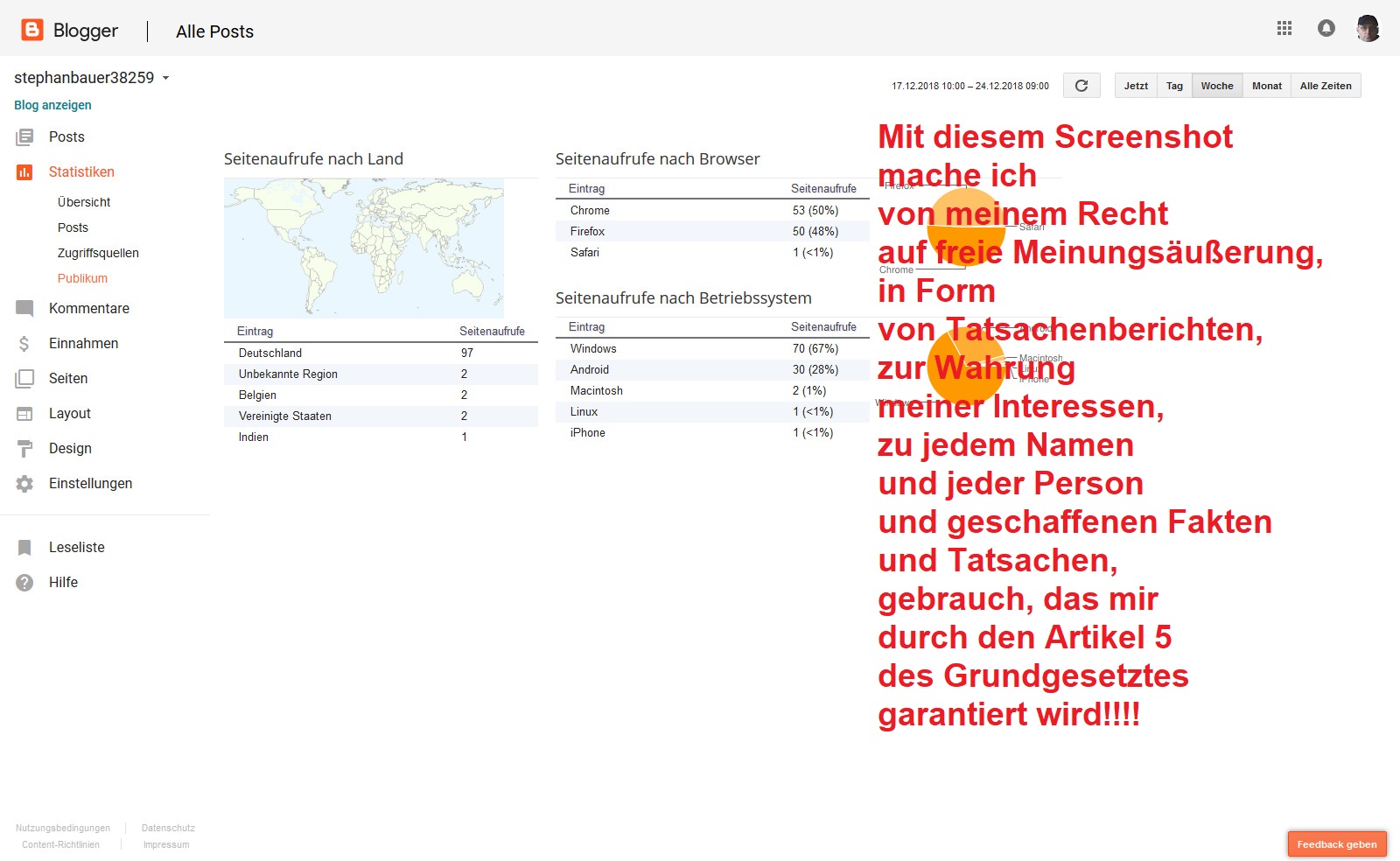The image size is (1400, 861).
Task: Open Blog anzeigen link
Action: coord(52,105)
